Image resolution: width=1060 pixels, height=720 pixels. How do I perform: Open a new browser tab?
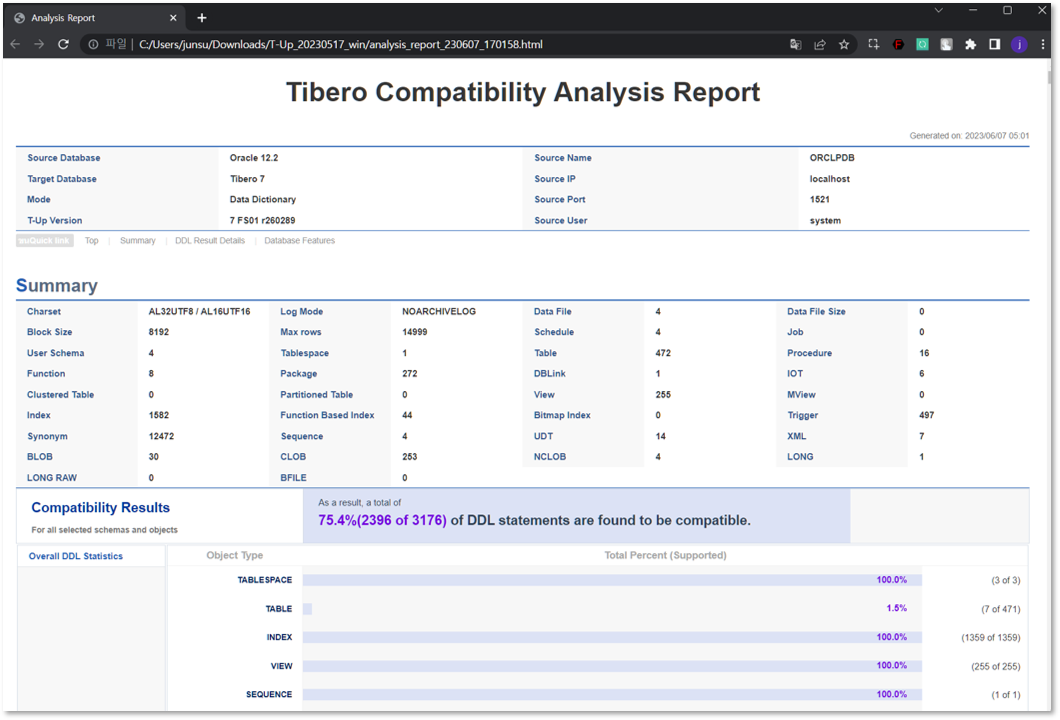pos(202,18)
